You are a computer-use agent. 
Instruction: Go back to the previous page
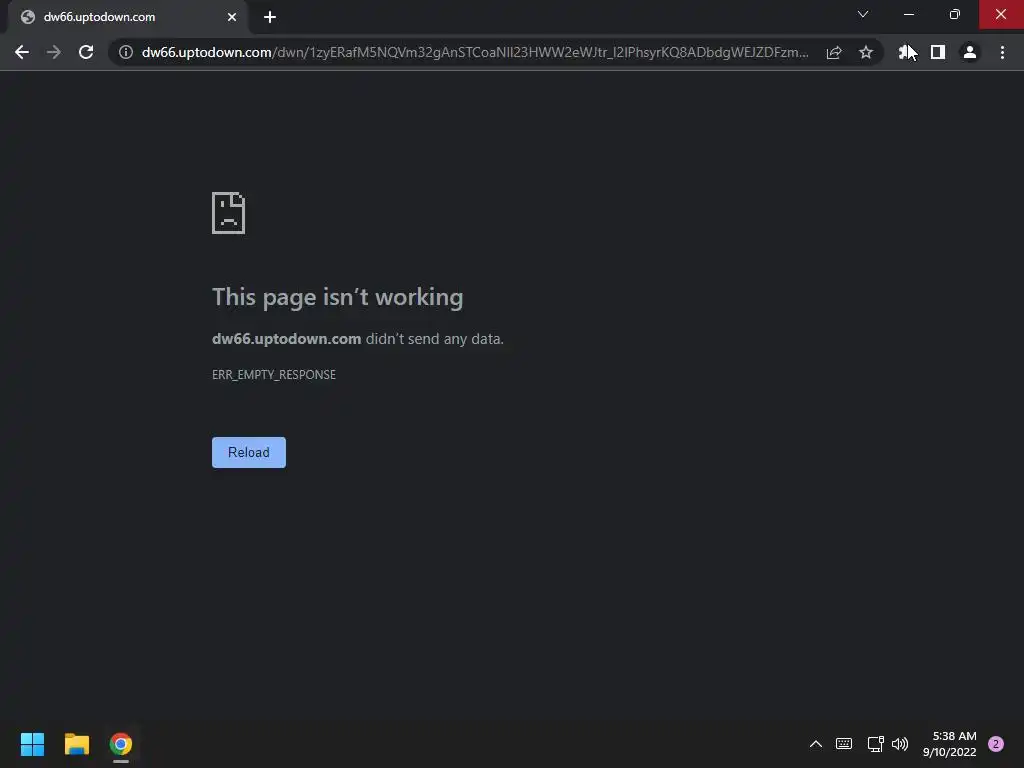pos(22,52)
